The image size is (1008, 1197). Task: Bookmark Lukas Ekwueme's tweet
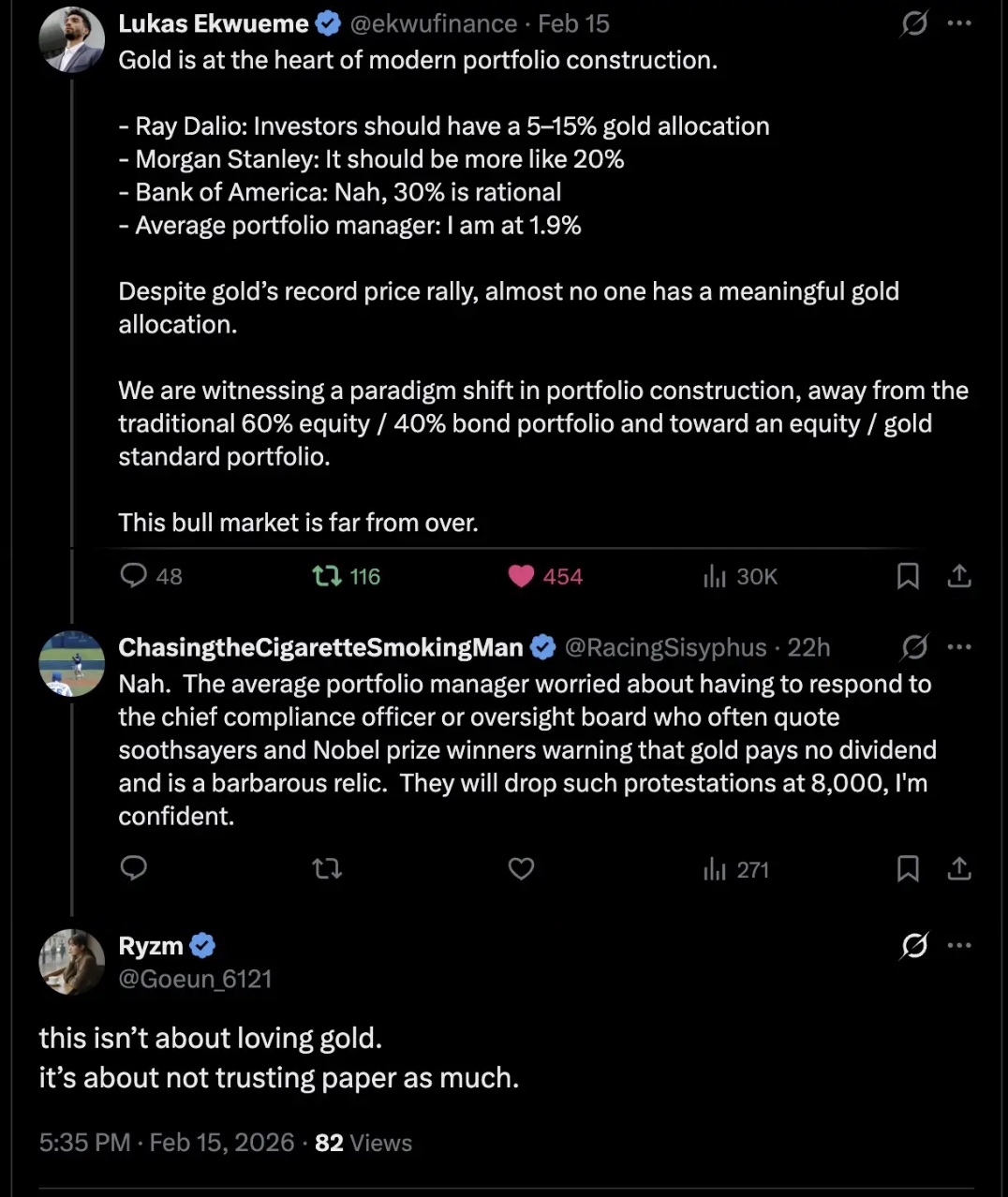click(908, 576)
